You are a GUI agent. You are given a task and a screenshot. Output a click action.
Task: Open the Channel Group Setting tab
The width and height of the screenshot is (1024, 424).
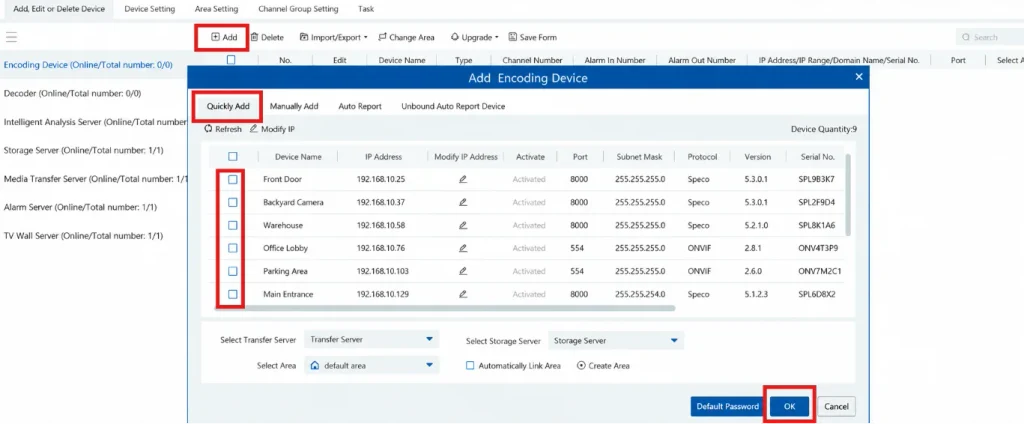tap(298, 10)
